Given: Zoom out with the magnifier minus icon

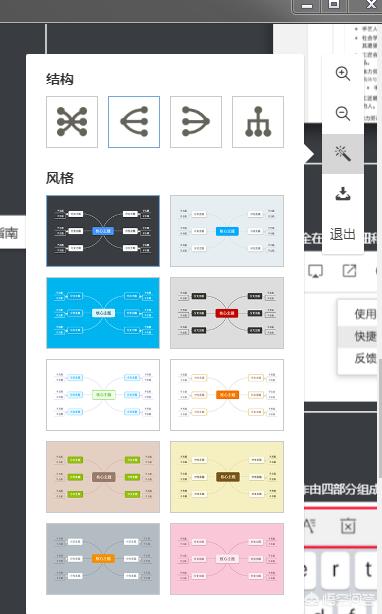Looking at the screenshot, I should (343, 114).
